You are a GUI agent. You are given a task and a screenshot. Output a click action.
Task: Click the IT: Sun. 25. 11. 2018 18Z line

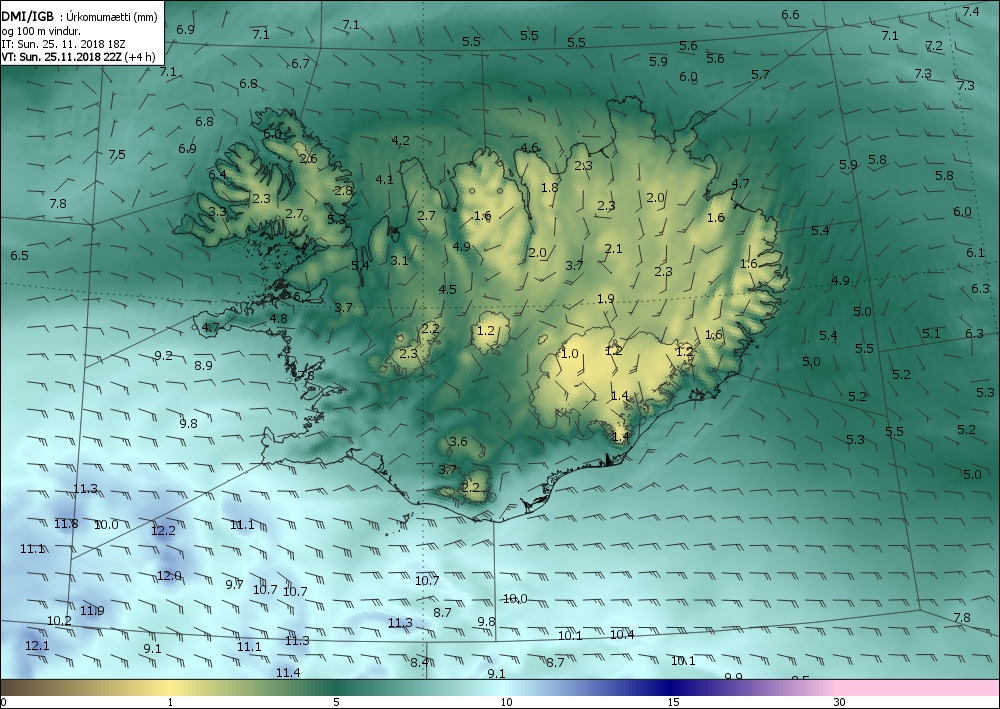pos(63,44)
